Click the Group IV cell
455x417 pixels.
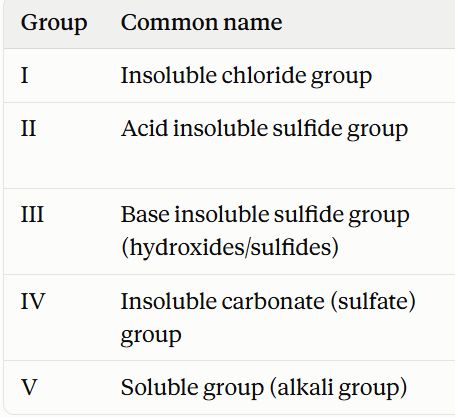pyautogui.click(x=33, y=301)
